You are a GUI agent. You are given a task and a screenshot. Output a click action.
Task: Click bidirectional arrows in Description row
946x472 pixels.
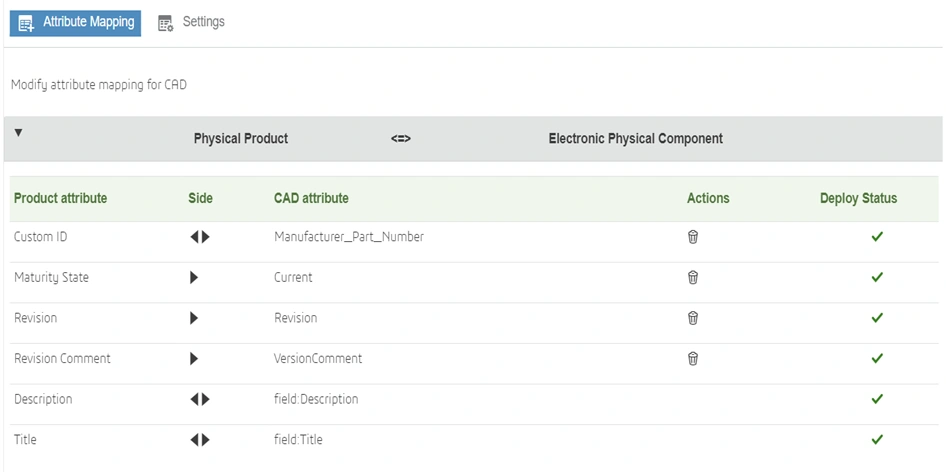point(200,399)
